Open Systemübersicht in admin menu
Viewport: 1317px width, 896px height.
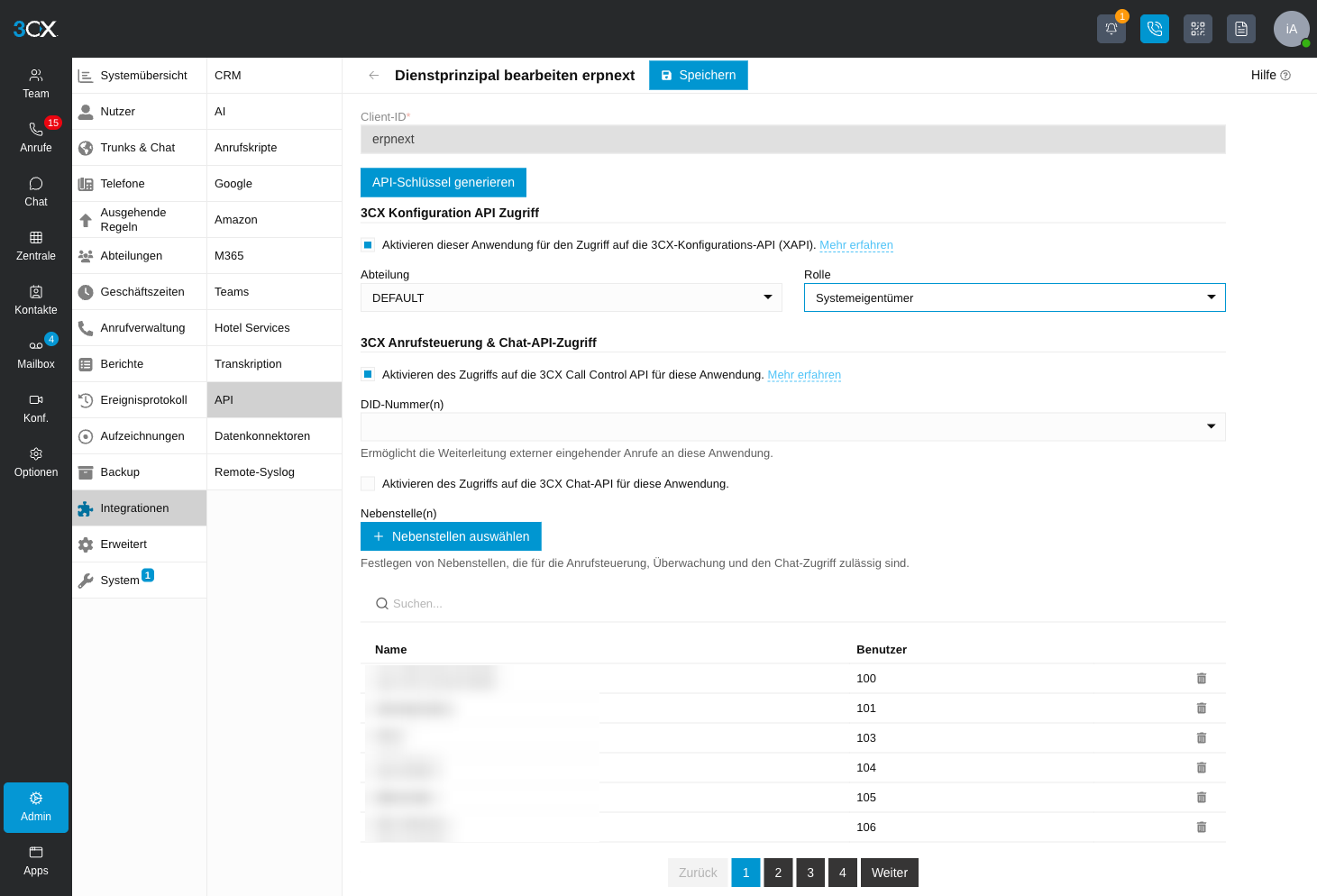click(x=140, y=76)
